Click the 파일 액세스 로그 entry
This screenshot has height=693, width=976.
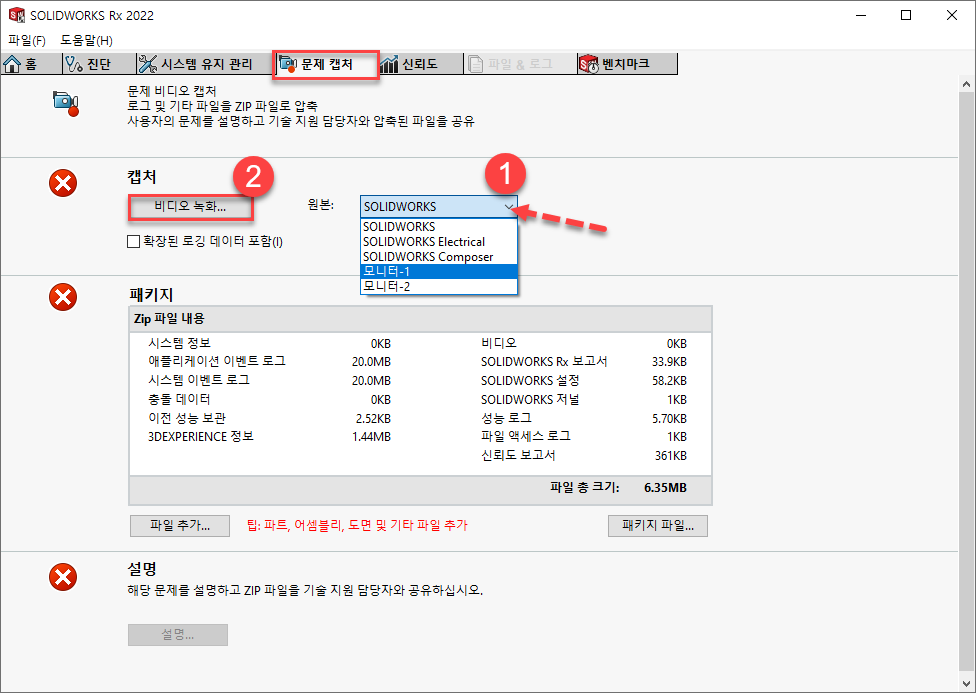525,436
